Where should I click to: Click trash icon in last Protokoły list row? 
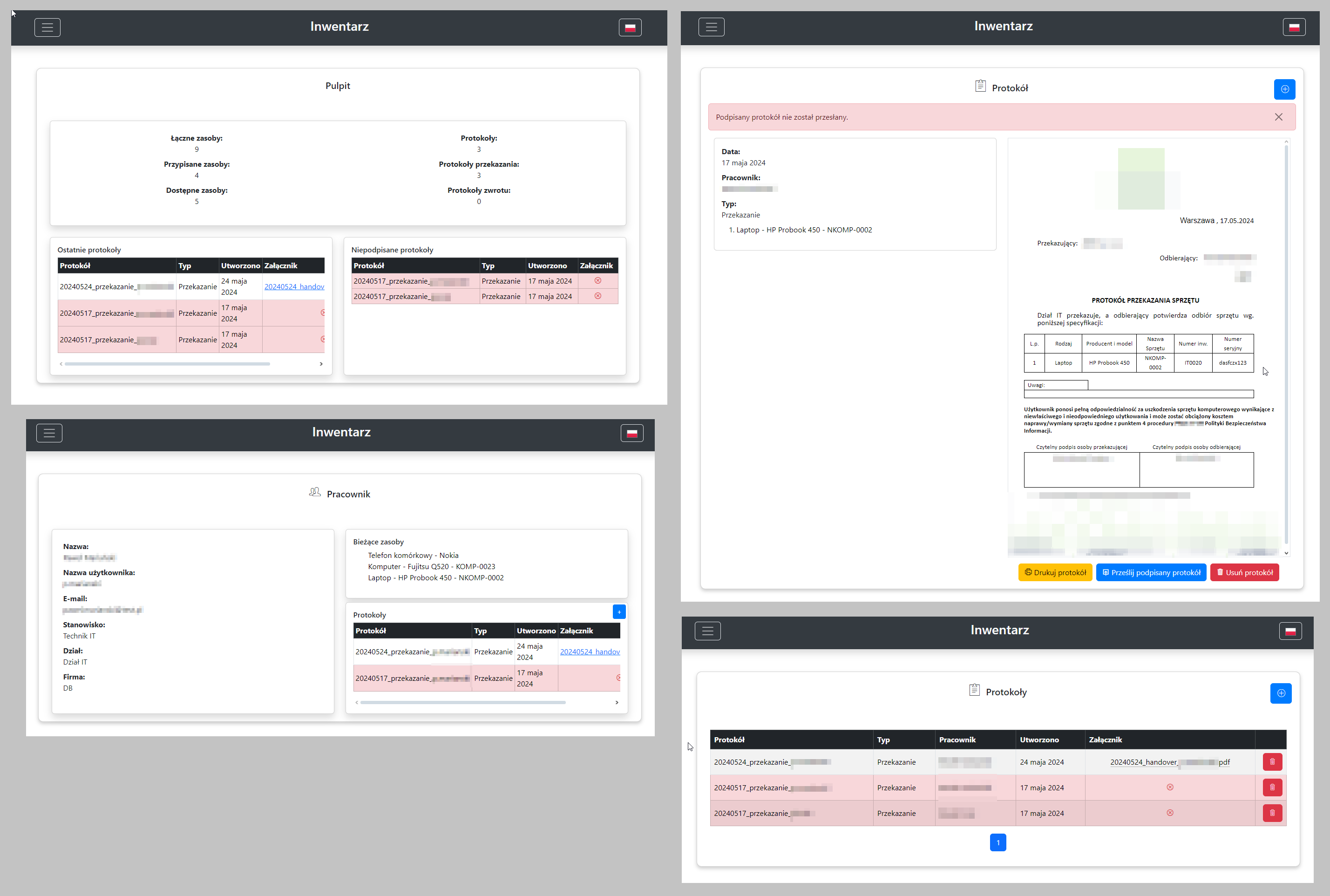click(x=1272, y=813)
